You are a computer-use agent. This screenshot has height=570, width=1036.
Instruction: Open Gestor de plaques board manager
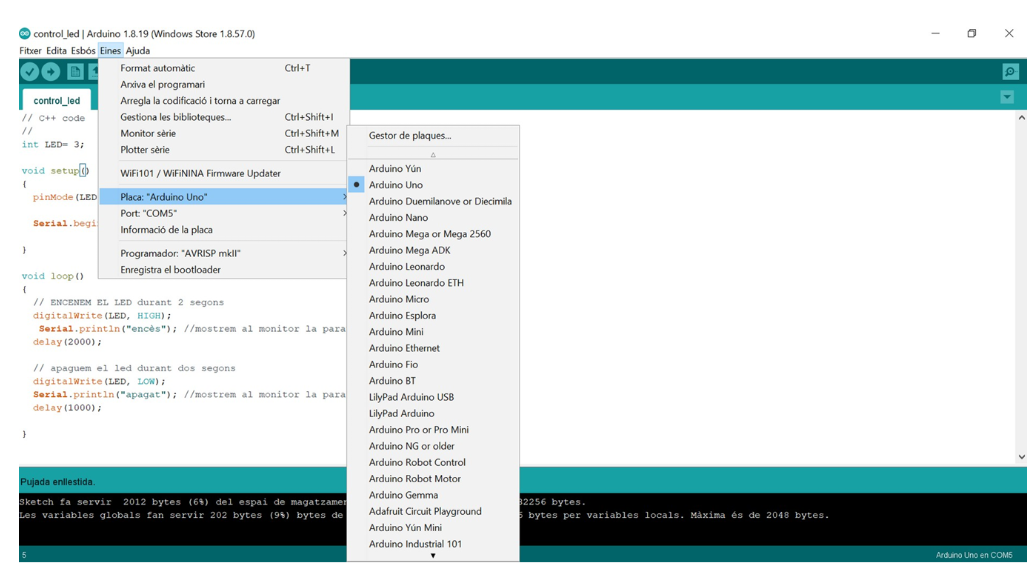pos(410,136)
